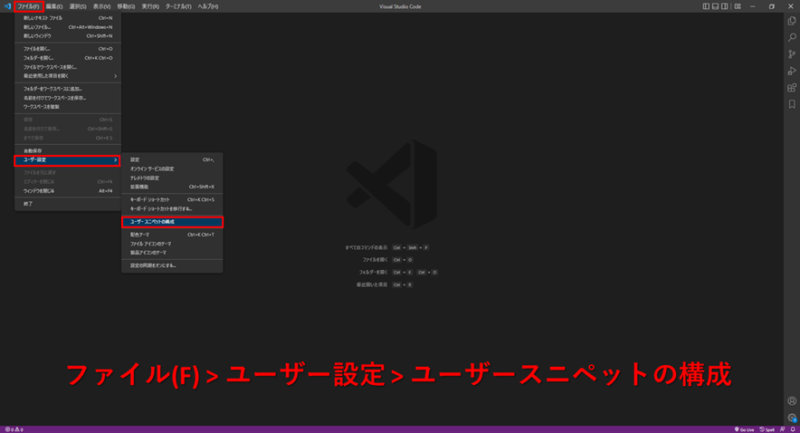Click the errors and warnings status indicator
The width and height of the screenshot is (800, 433).
[x=14, y=429]
